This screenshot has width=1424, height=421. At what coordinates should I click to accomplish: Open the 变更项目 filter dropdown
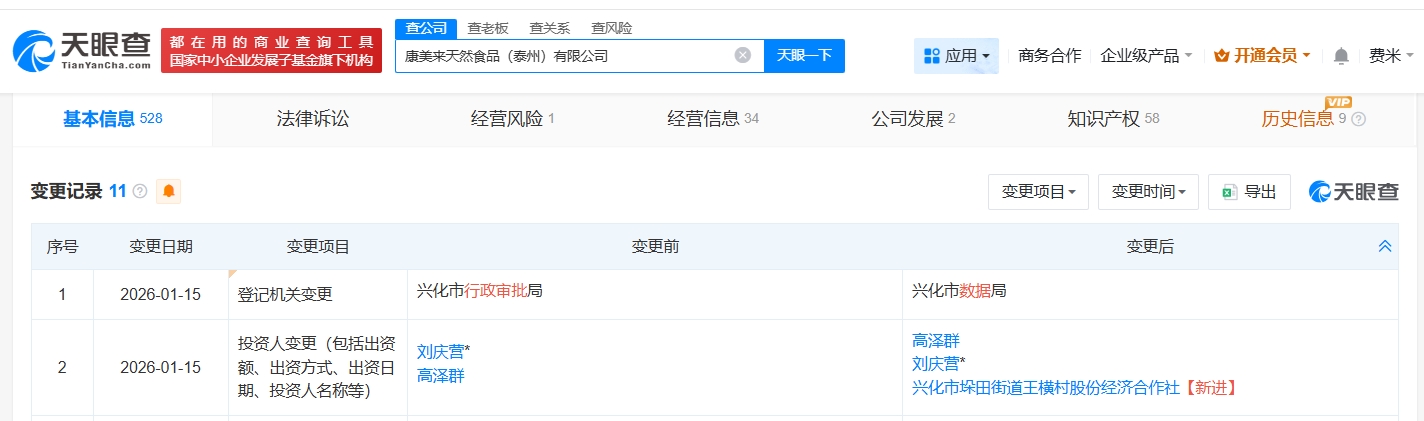pos(1038,192)
